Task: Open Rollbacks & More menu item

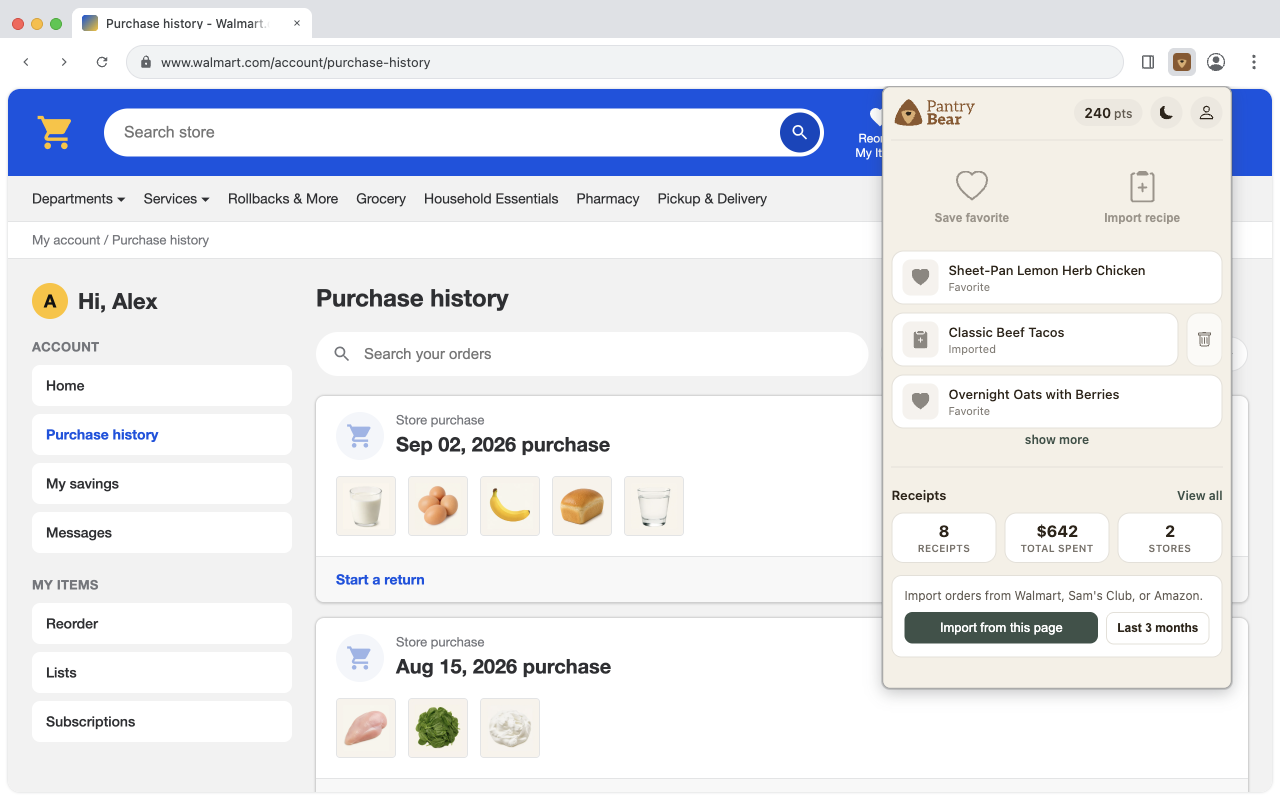Action: tap(283, 199)
